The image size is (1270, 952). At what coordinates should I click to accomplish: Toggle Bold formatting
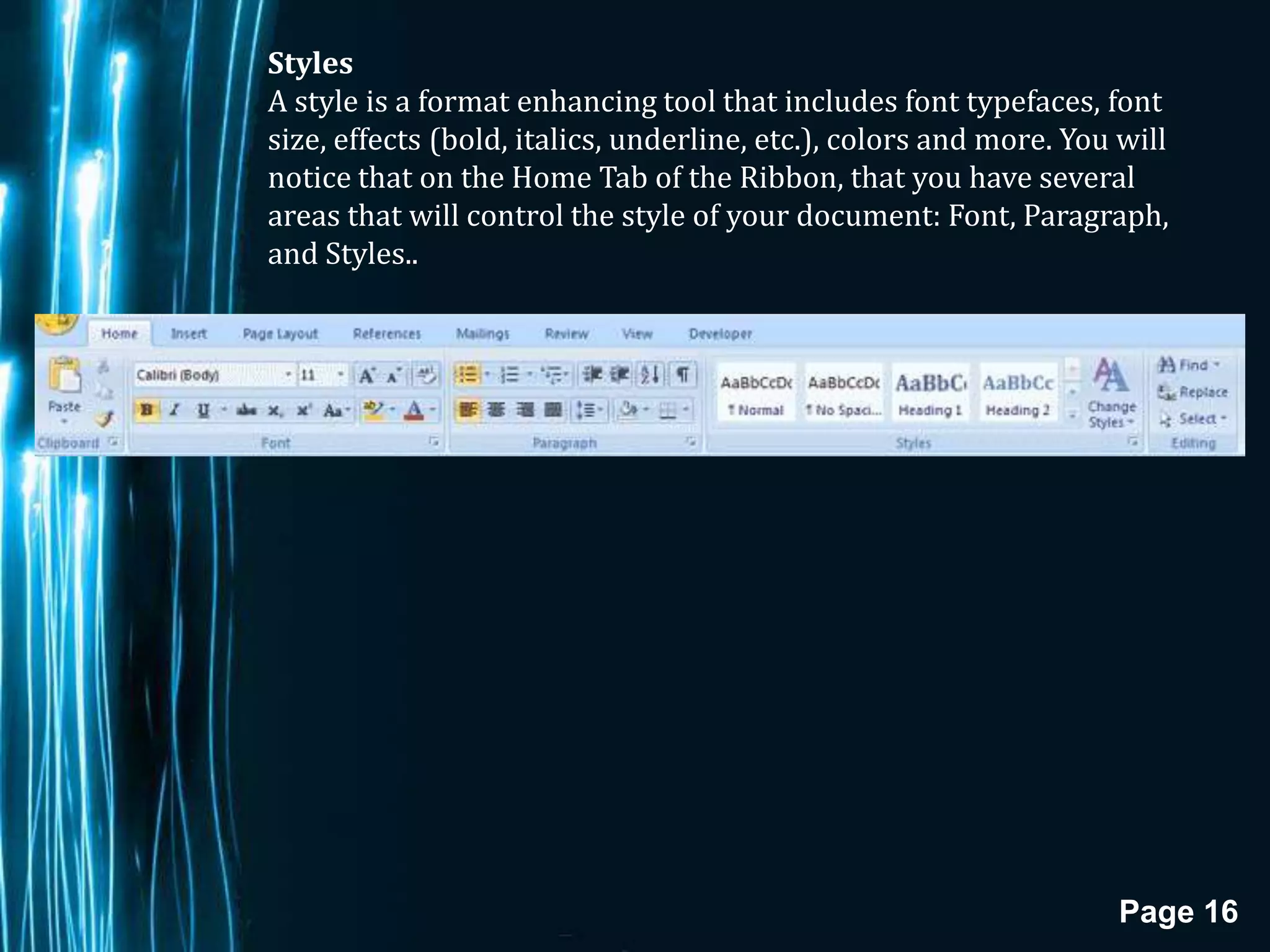pyautogui.click(x=147, y=410)
